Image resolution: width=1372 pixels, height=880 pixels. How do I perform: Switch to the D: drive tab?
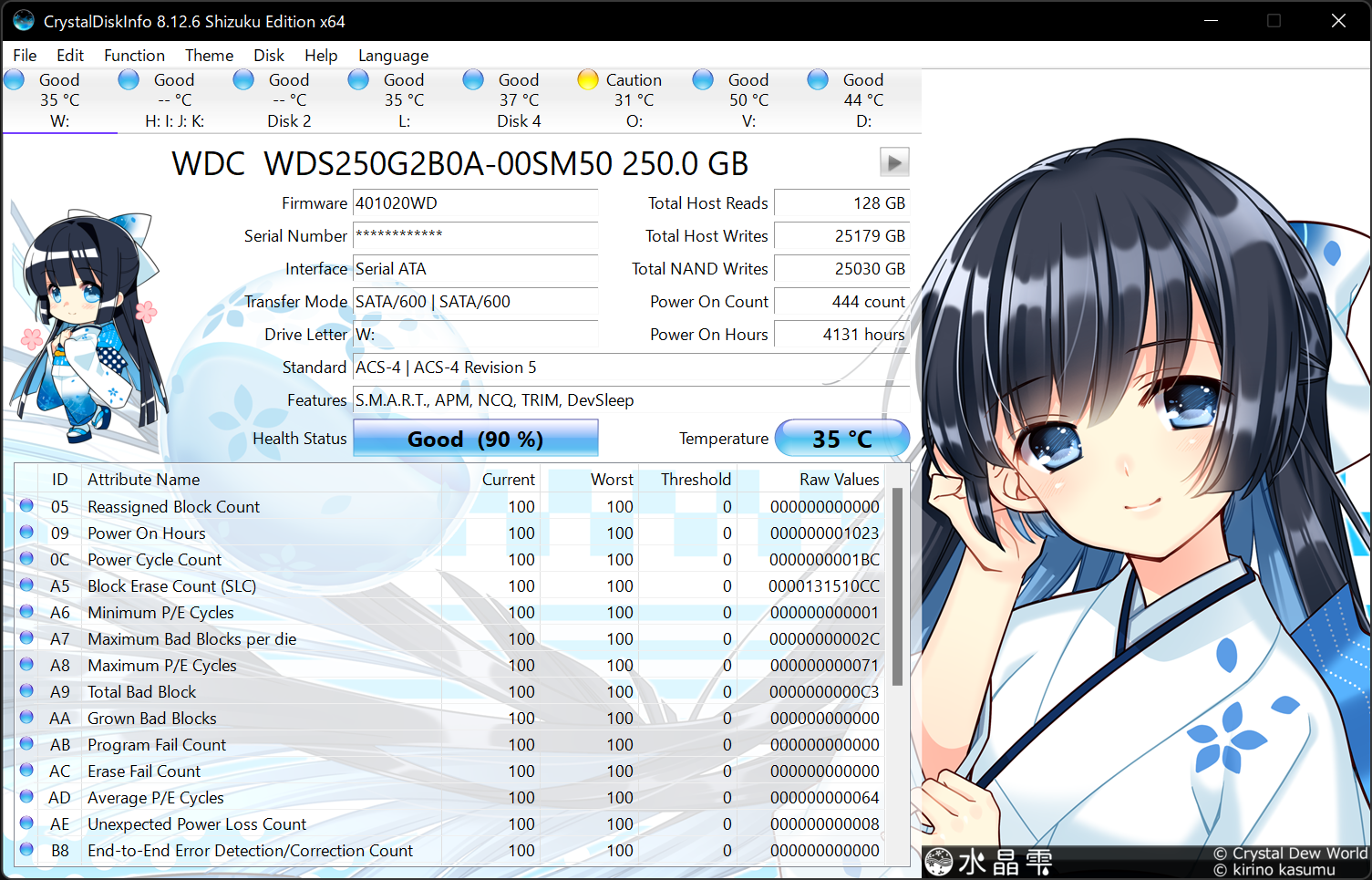[x=864, y=100]
